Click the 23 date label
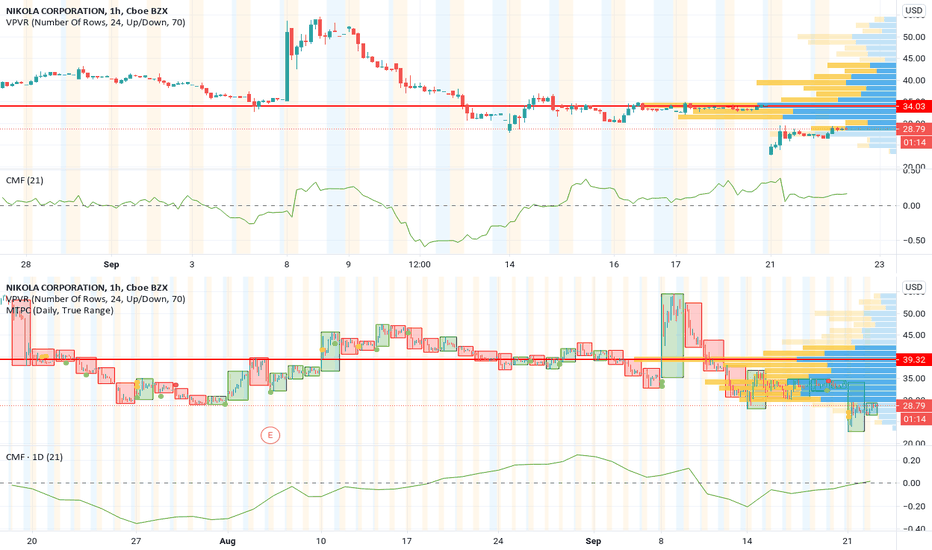The height and width of the screenshot is (550, 932). click(x=880, y=265)
